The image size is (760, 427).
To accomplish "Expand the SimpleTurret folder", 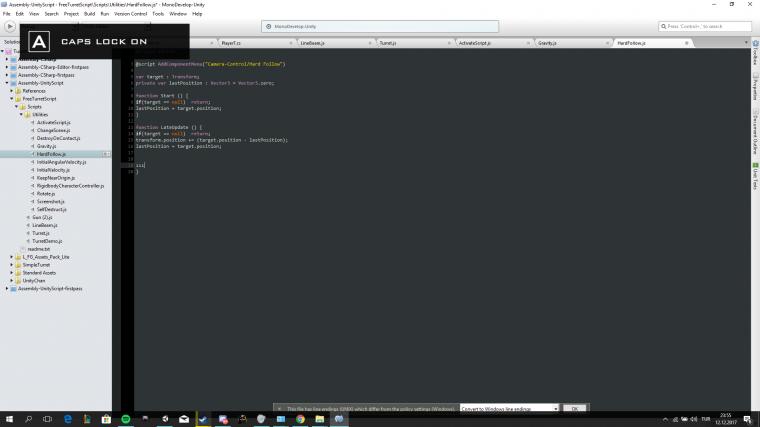I will pos(12,265).
